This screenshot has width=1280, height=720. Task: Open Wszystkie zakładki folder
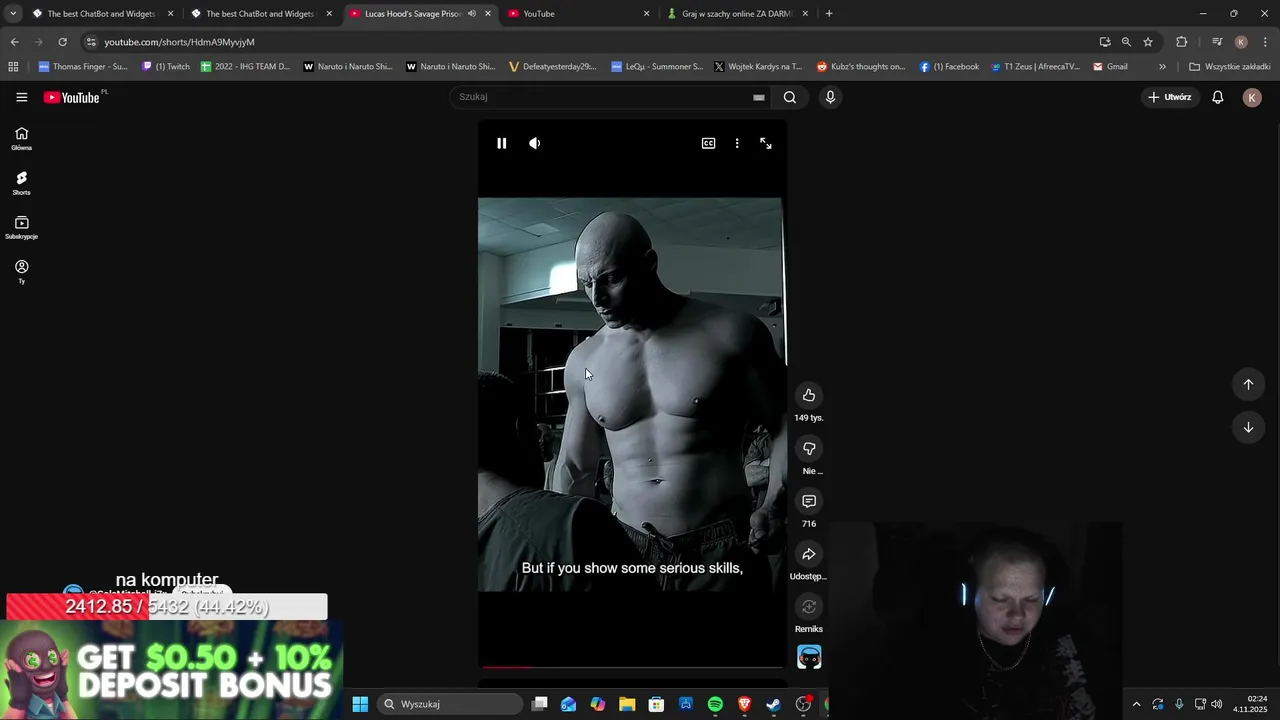coord(1230,67)
